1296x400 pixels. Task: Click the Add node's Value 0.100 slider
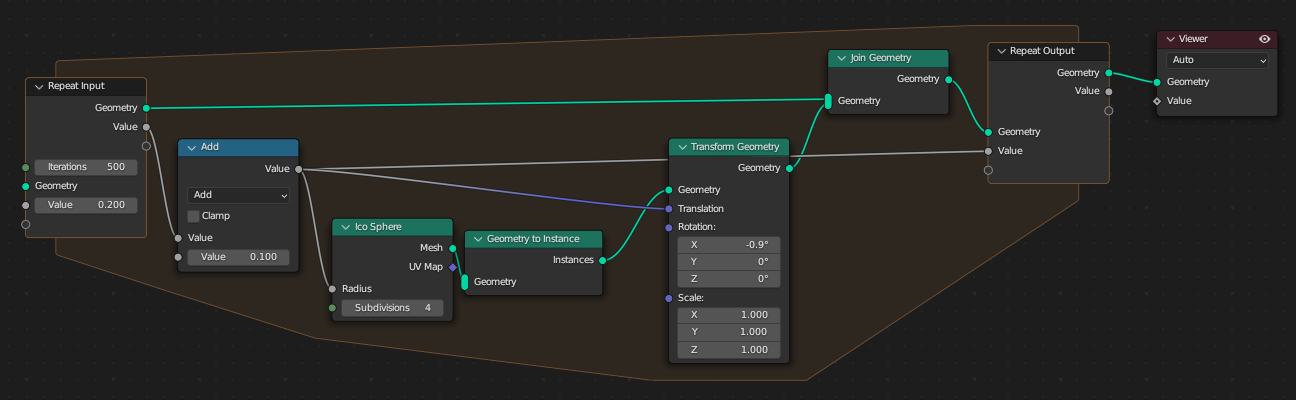click(x=238, y=257)
